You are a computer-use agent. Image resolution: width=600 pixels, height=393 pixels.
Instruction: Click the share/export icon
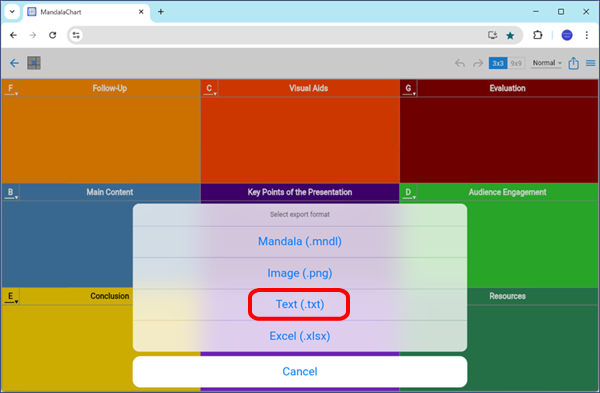point(573,63)
